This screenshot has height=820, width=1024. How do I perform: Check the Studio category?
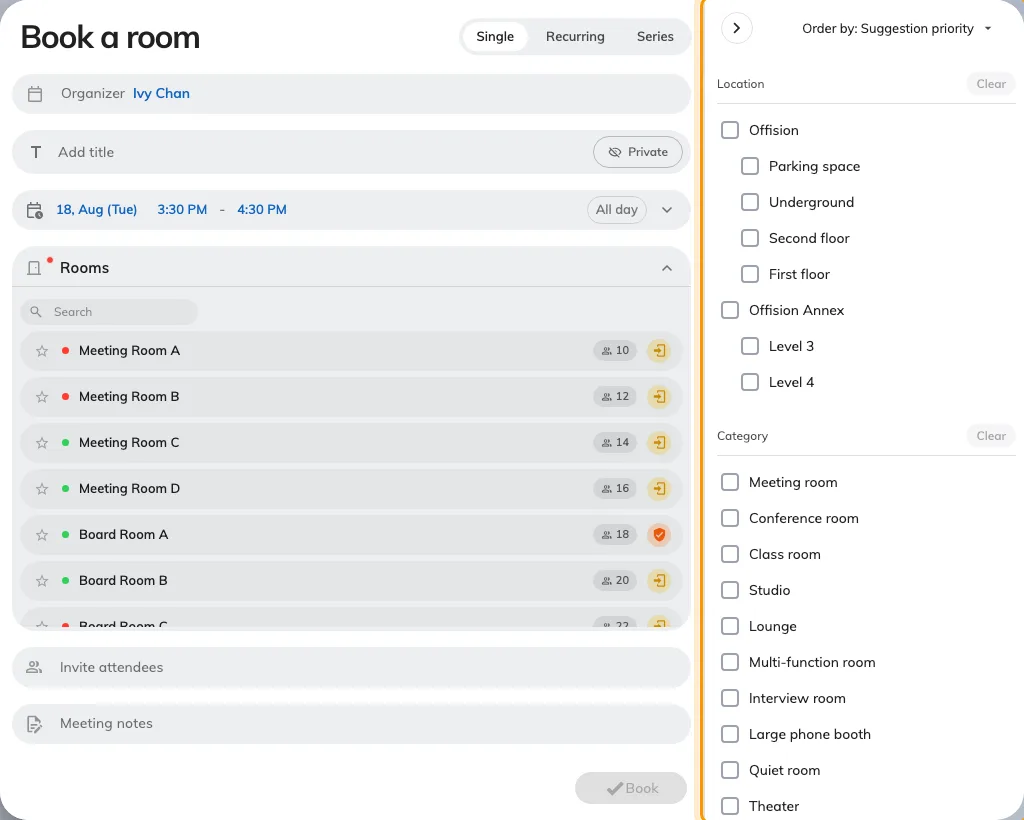(x=729, y=590)
